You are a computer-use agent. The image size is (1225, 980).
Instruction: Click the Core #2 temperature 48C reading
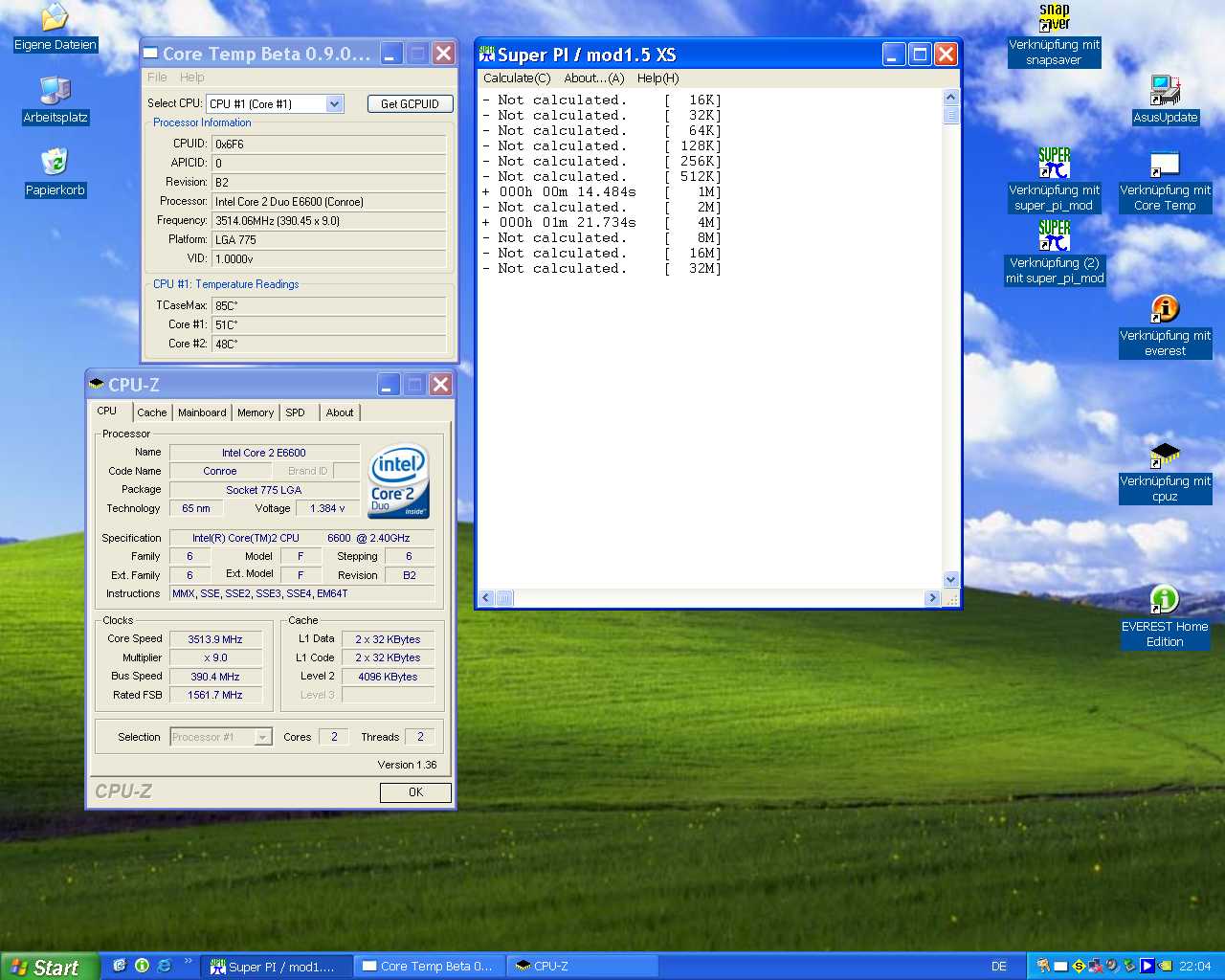[x=329, y=344]
